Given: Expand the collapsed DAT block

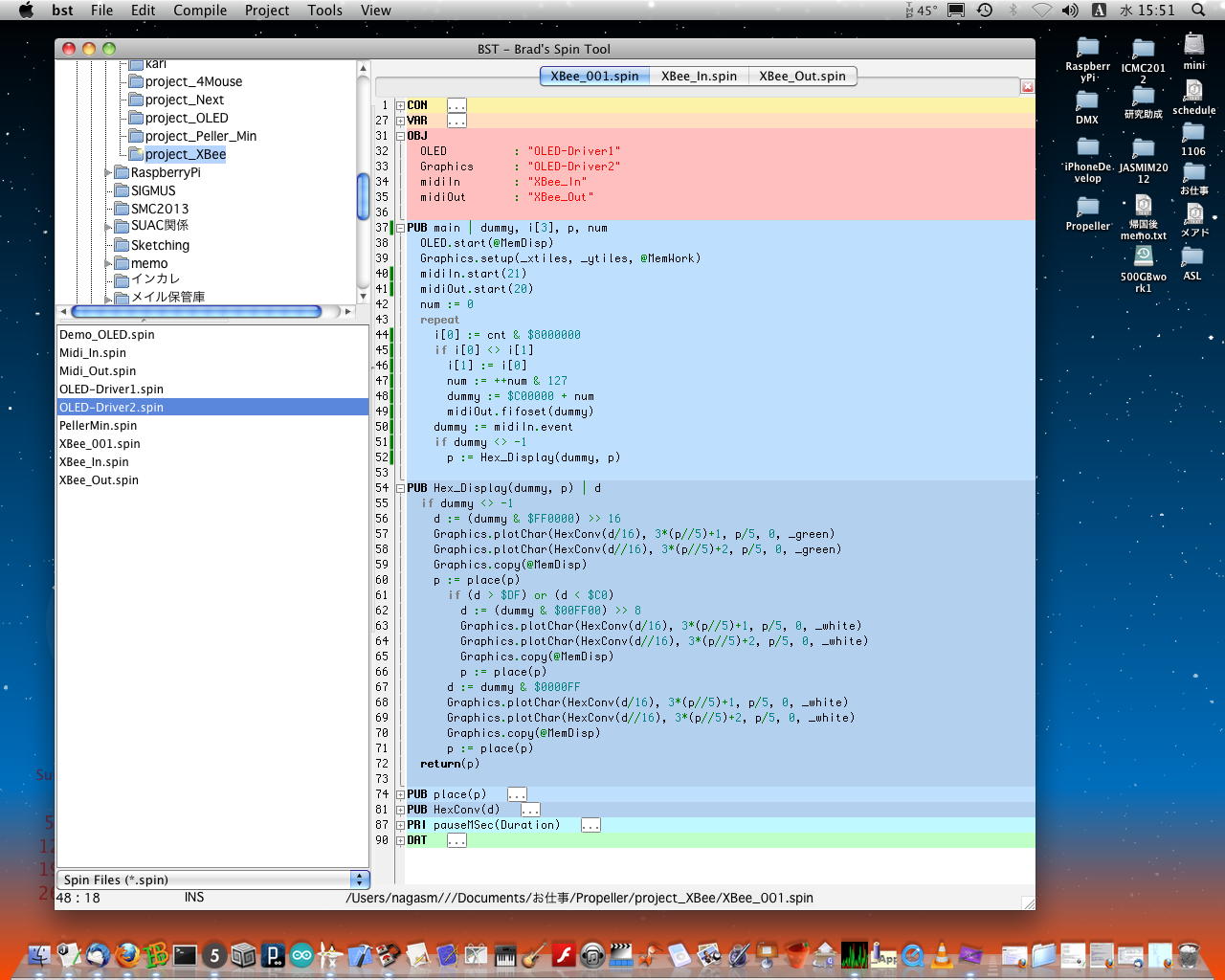Looking at the screenshot, I should [x=400, y=840].
